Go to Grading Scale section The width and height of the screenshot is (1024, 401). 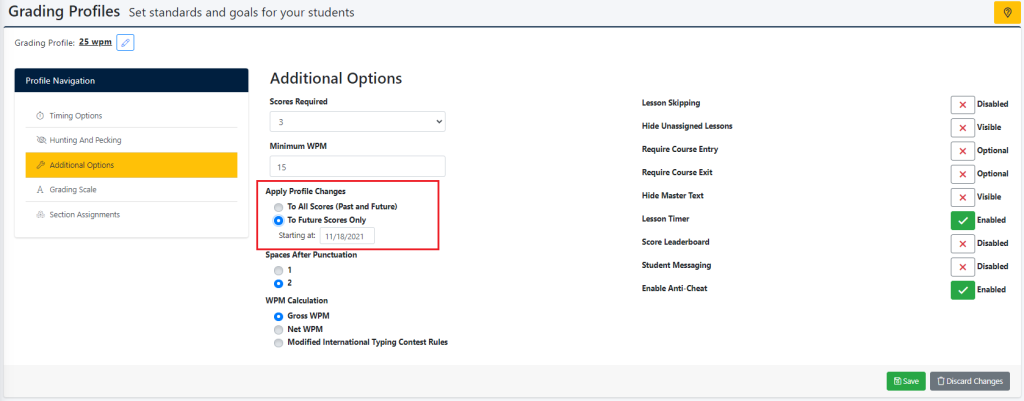[x=73, y=189]
